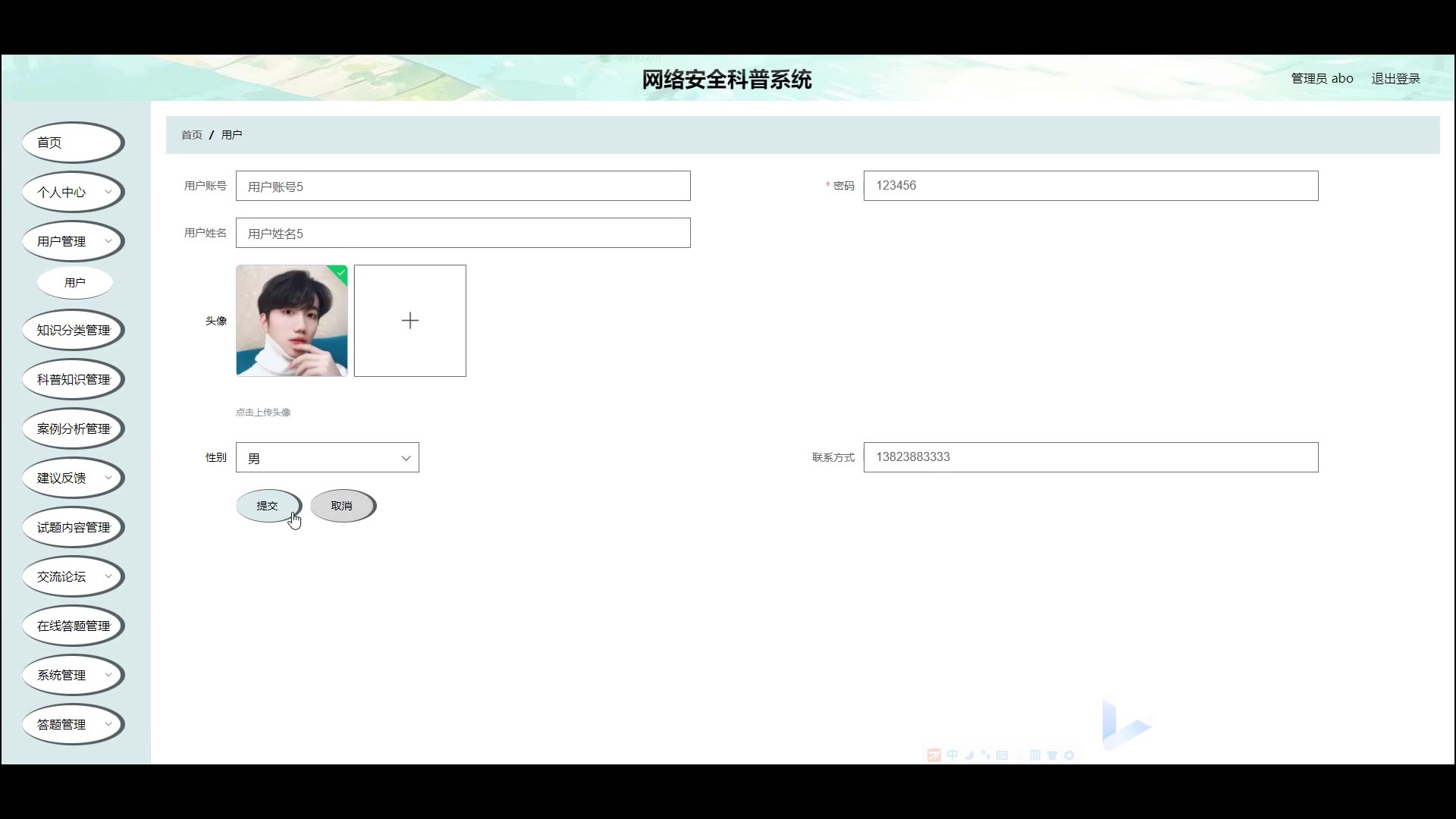Screen dimensions: 1456x819
Task: Select the 用户 submenu item
Action: tap(75, 282)
